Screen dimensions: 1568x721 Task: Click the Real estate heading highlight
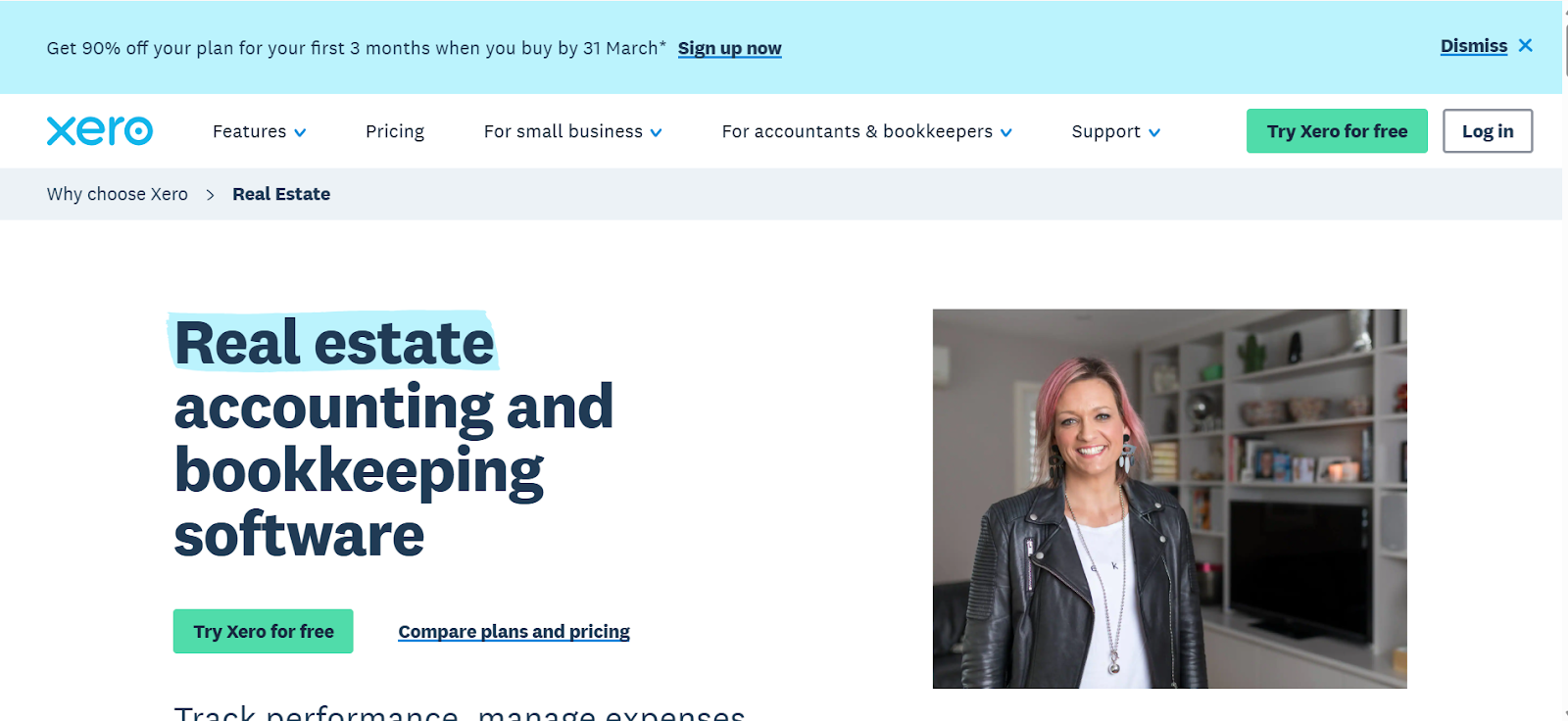pyautogui.click(x=333, y=342)
